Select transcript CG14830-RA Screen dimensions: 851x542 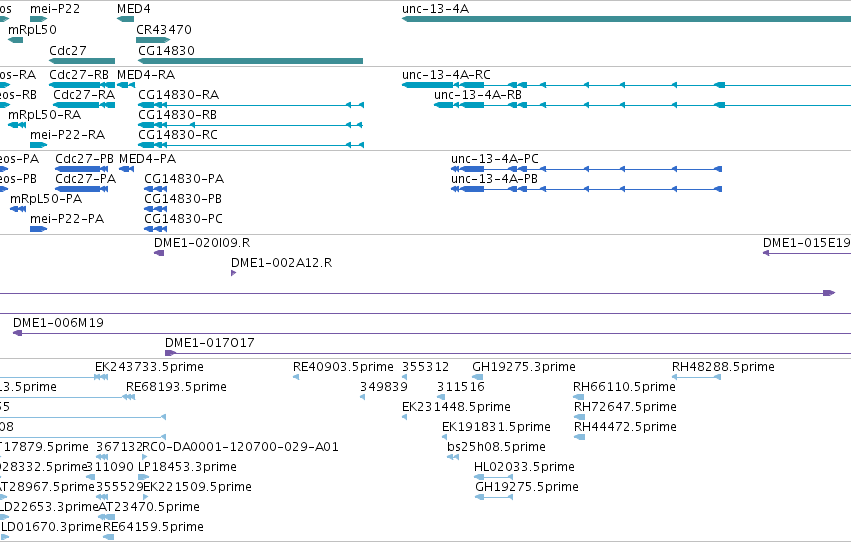click(x=251, y=105)
